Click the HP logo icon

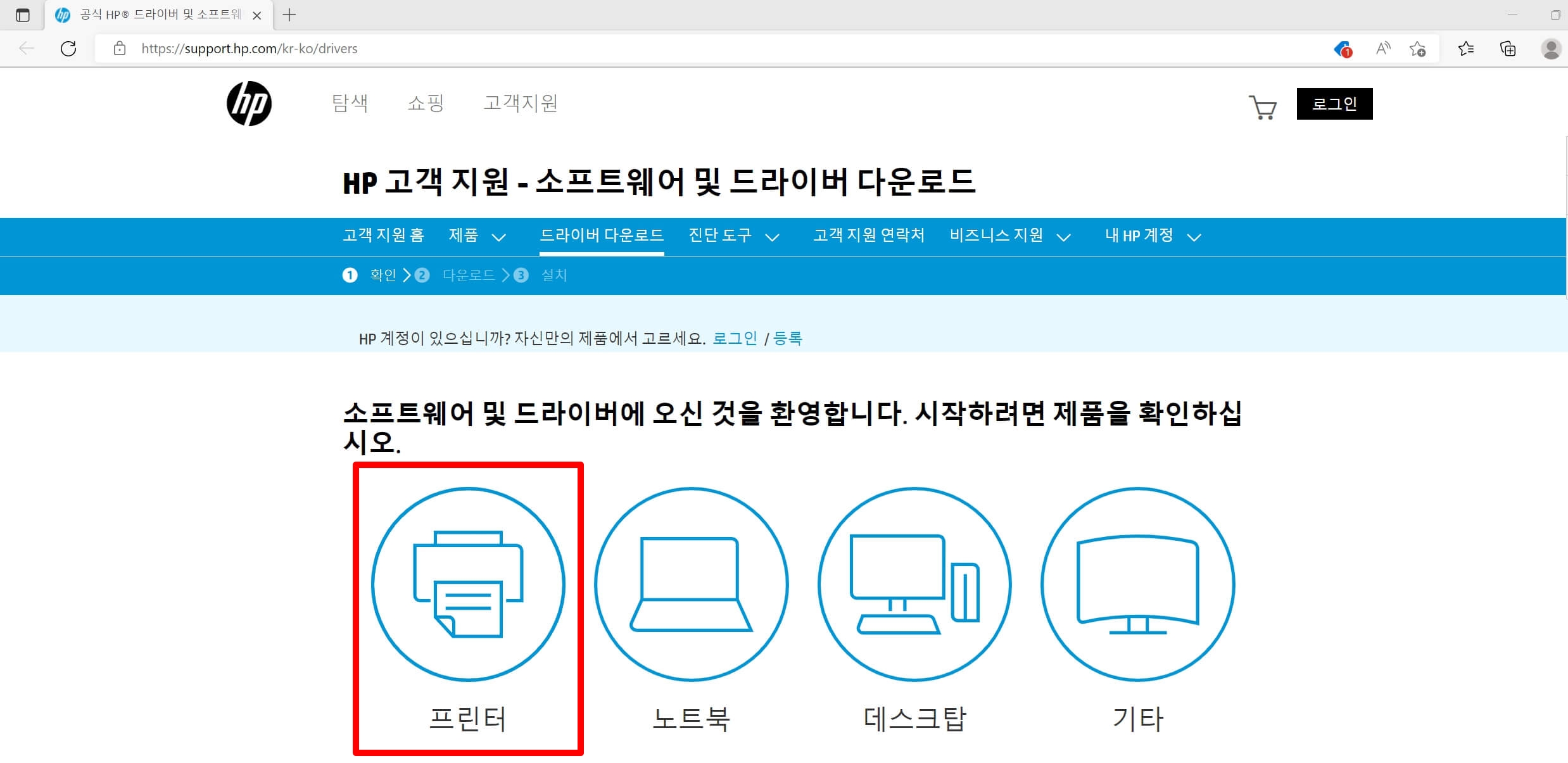[x=249, y=104]
